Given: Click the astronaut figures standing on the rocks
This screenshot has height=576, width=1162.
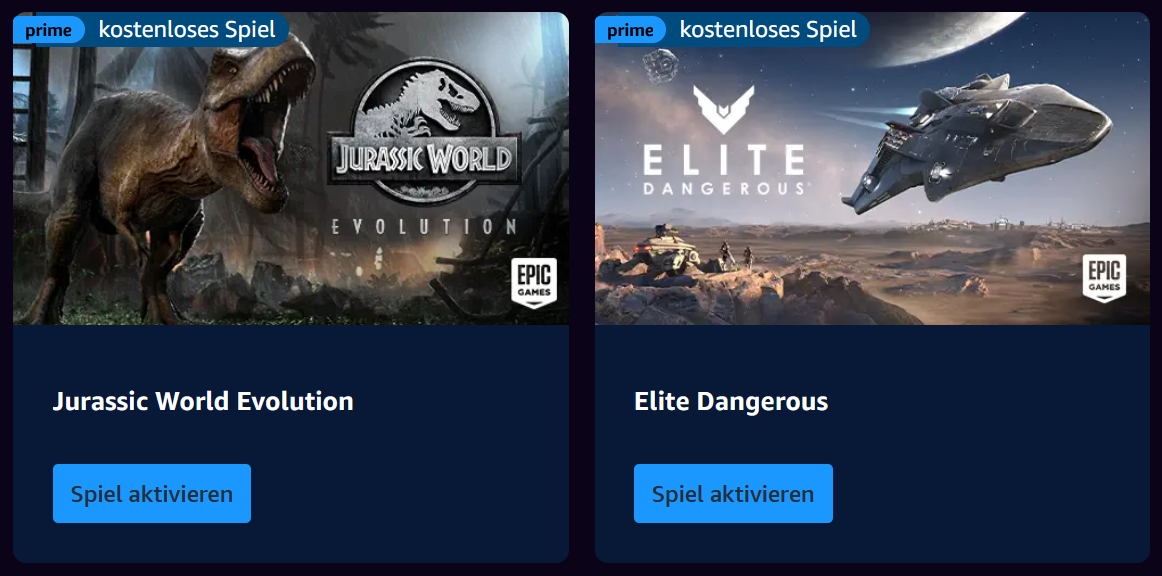Looking at the screenshot, I should tap(737, 256).
